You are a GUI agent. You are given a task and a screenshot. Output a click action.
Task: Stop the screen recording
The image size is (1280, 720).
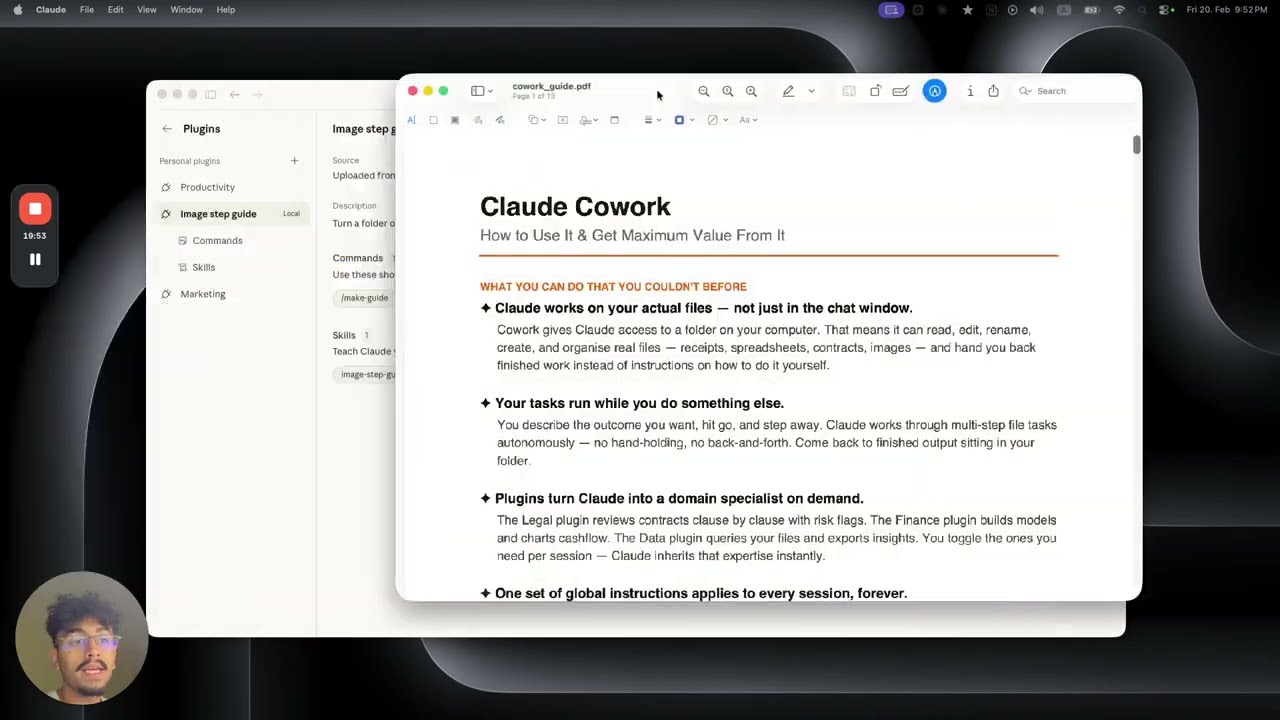click(x=35, y=209)
